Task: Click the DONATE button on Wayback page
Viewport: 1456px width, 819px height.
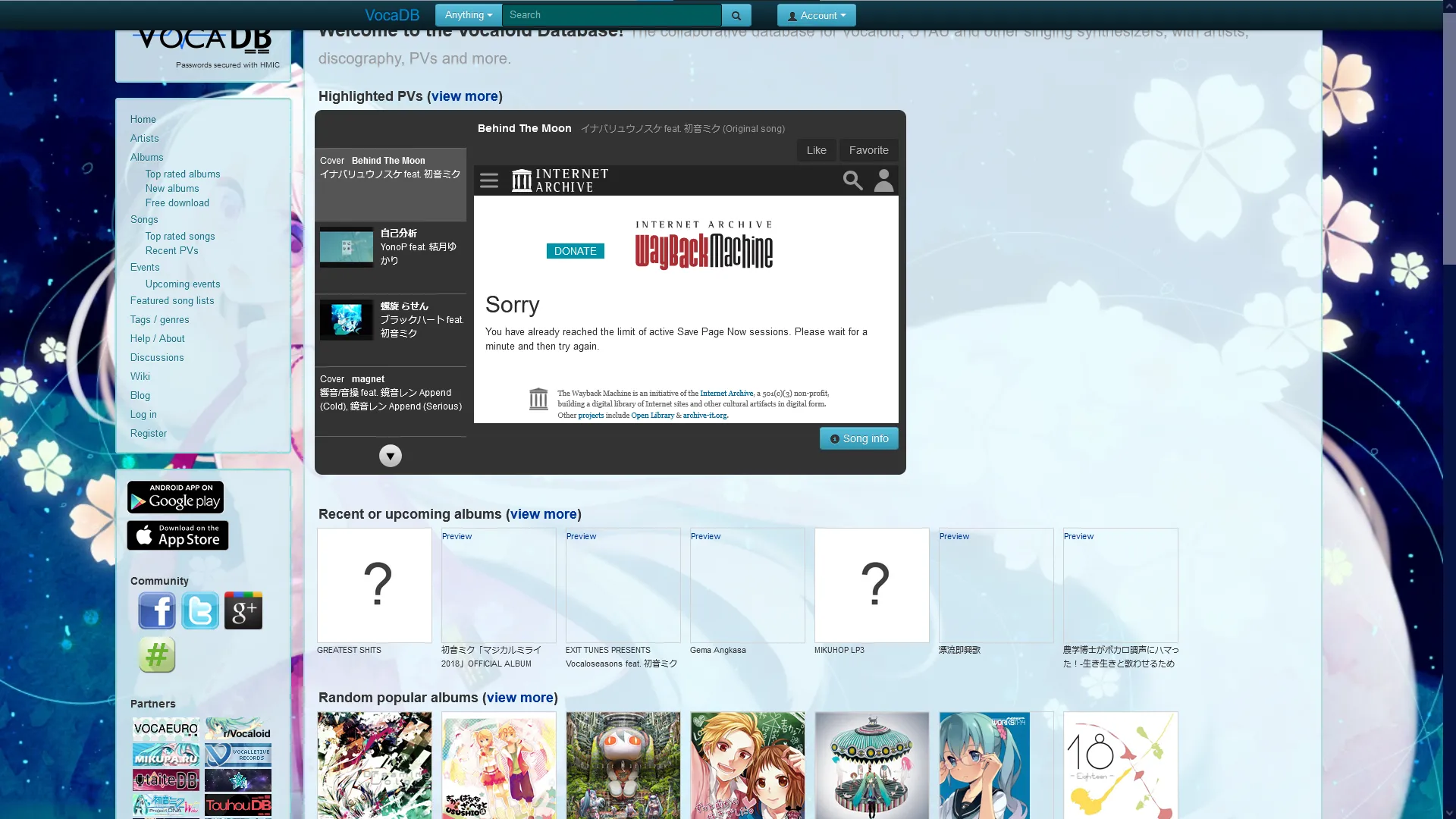Action: [x=575, y=251]
